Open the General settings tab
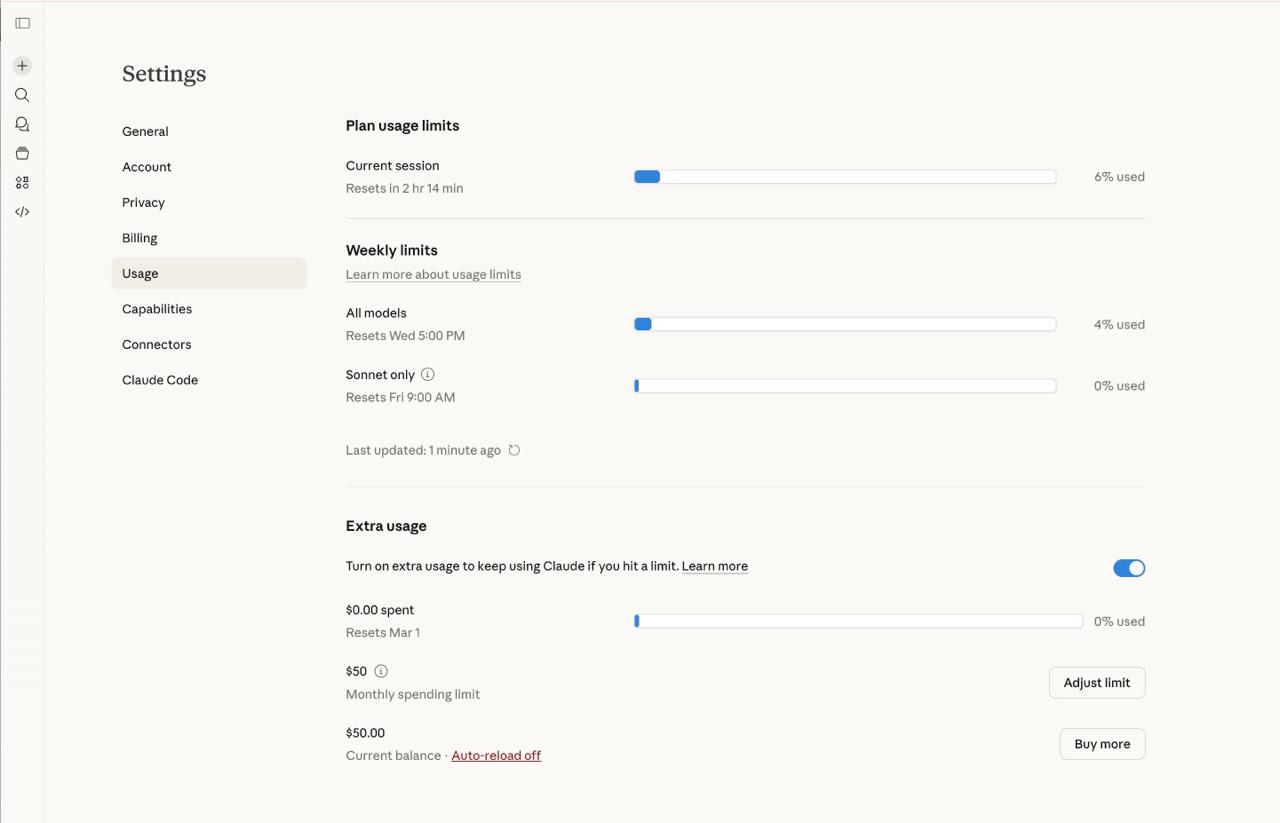The height and width of the screenshot is (823, 1280). point(145,131)
